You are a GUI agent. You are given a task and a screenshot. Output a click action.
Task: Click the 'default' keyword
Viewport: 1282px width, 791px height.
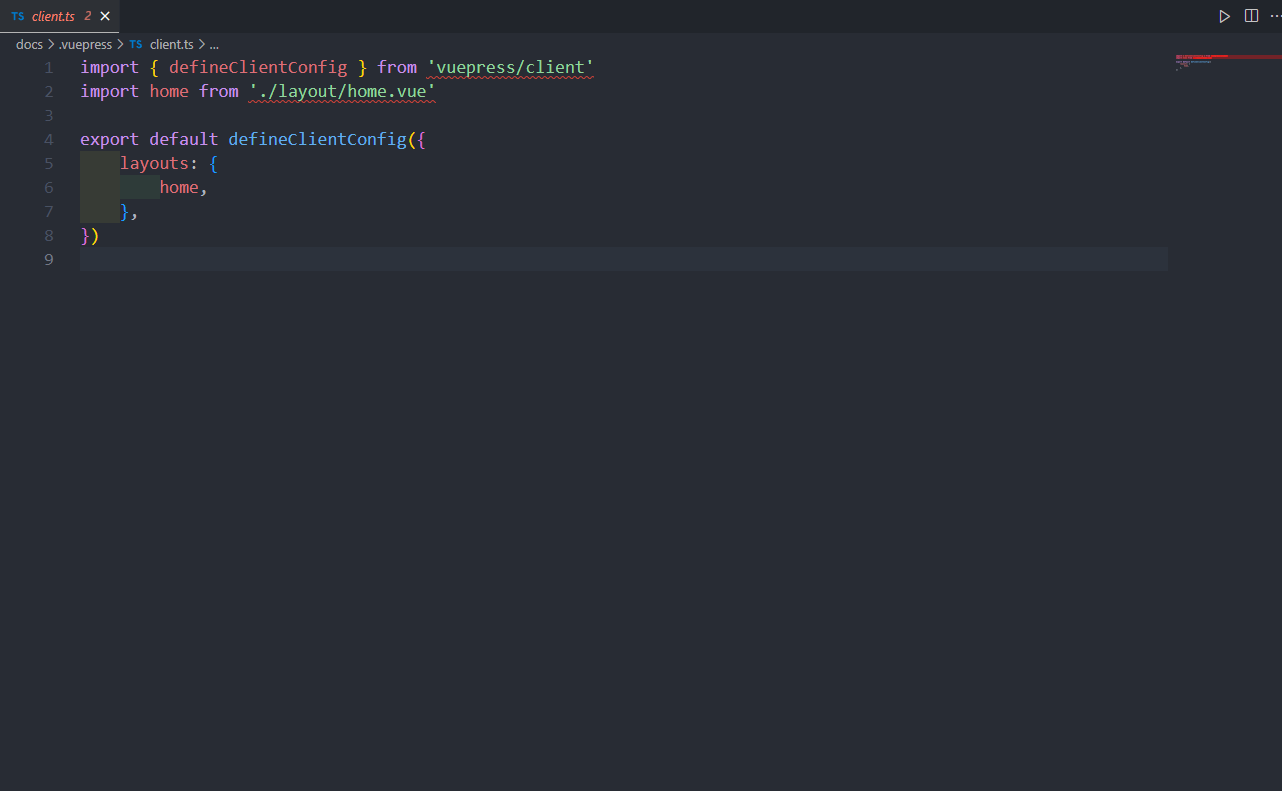click(x=184, y=139)
